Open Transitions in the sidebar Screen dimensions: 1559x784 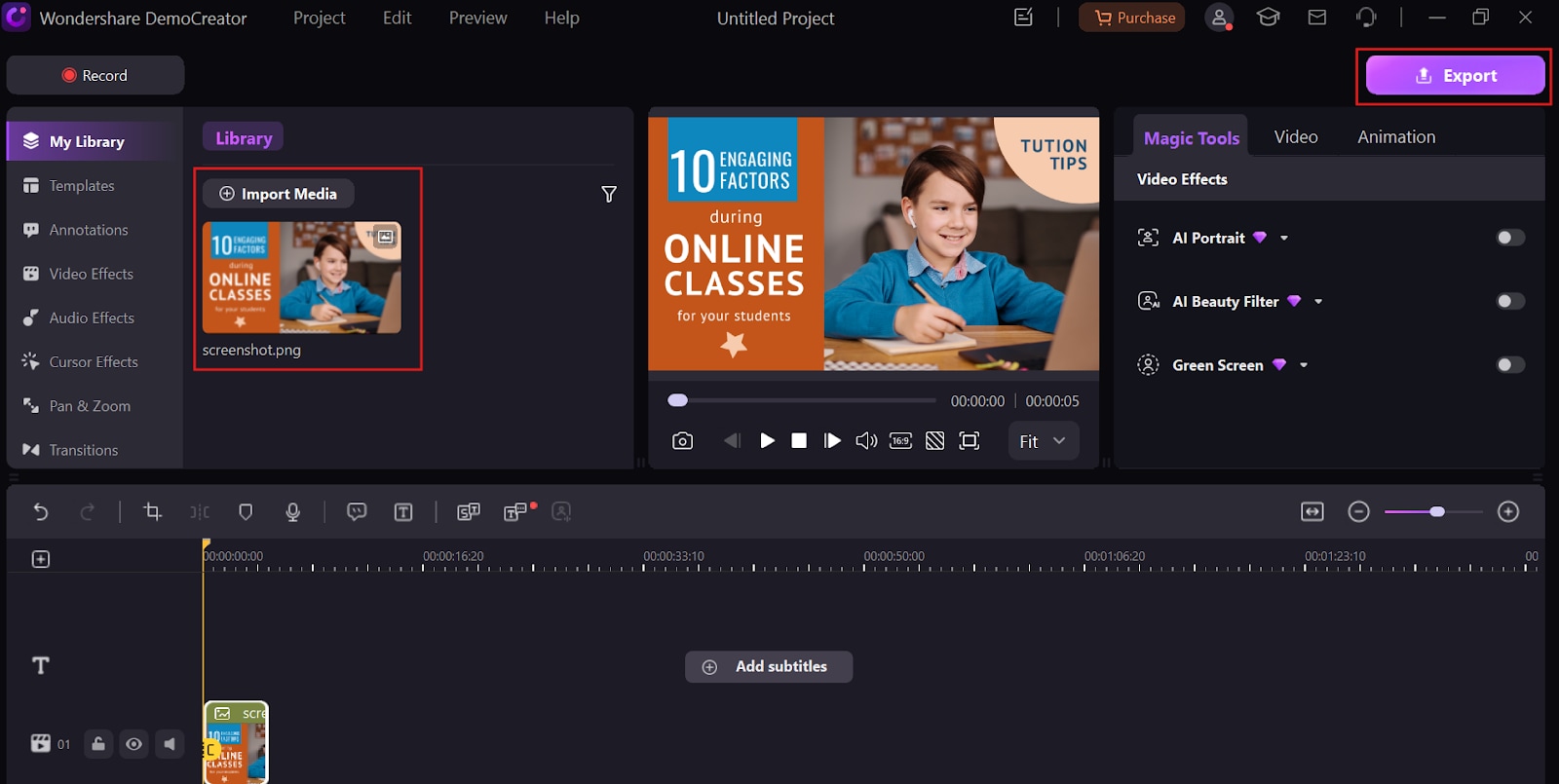pyautogui.click(x=95, y=450)
